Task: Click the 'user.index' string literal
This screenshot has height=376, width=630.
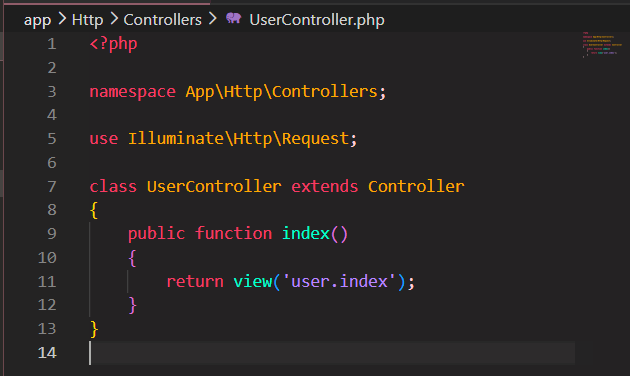Action: [339, 281]
